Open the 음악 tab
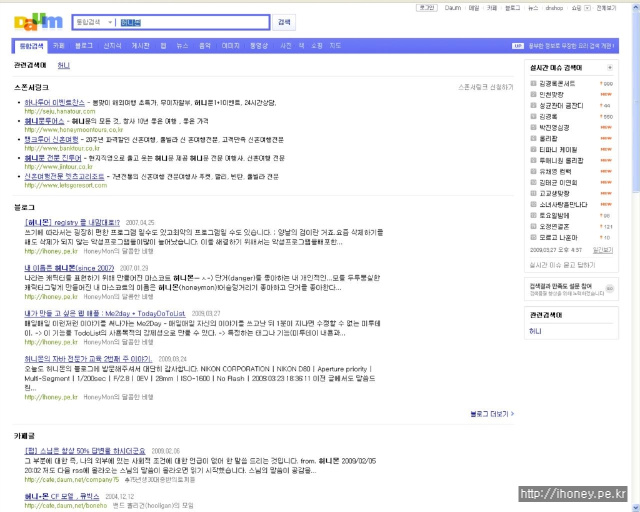 (205, 46)
